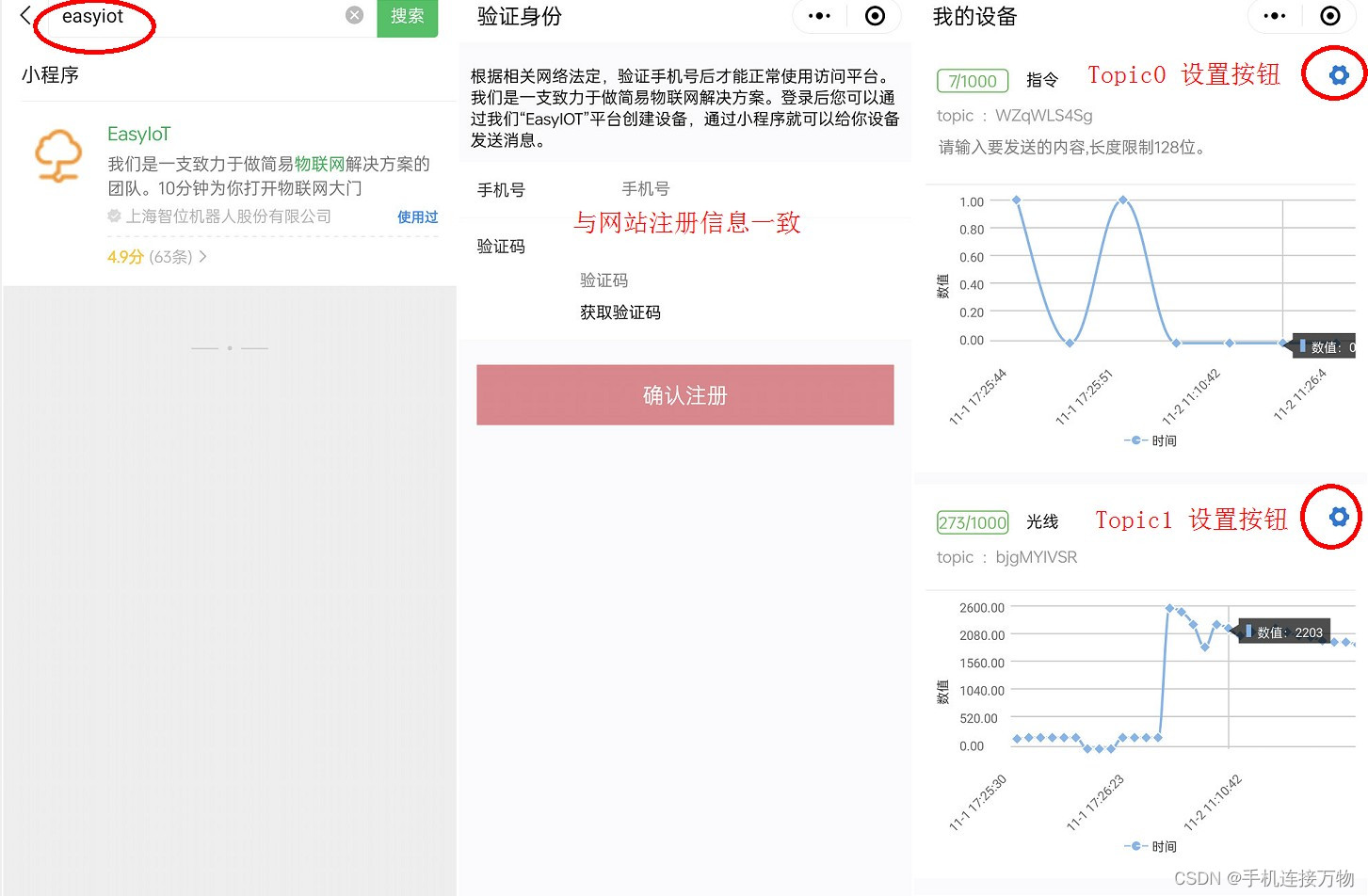Click the 数值: 2203 tooltip in 光线 chart
Viewport: 1368px width, 896px height.
(x=1284, y=632)
